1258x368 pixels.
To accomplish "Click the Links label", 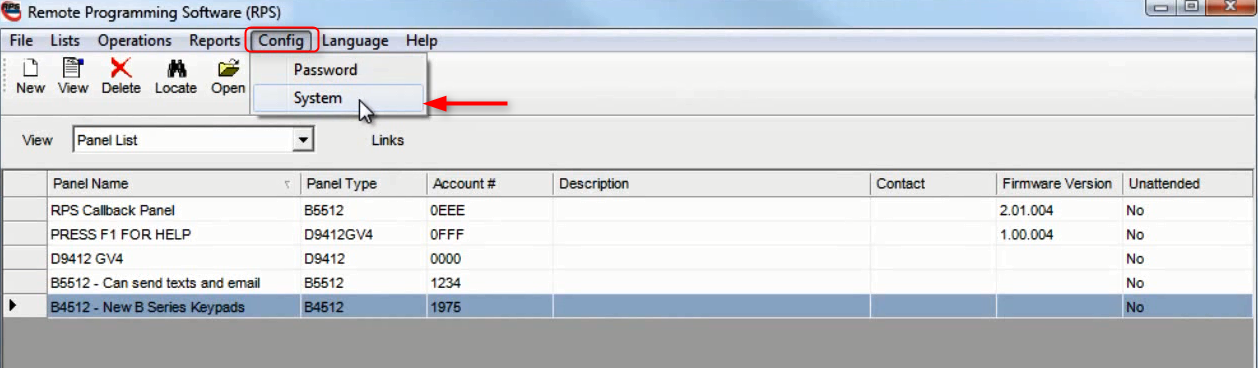I will 387,140.
